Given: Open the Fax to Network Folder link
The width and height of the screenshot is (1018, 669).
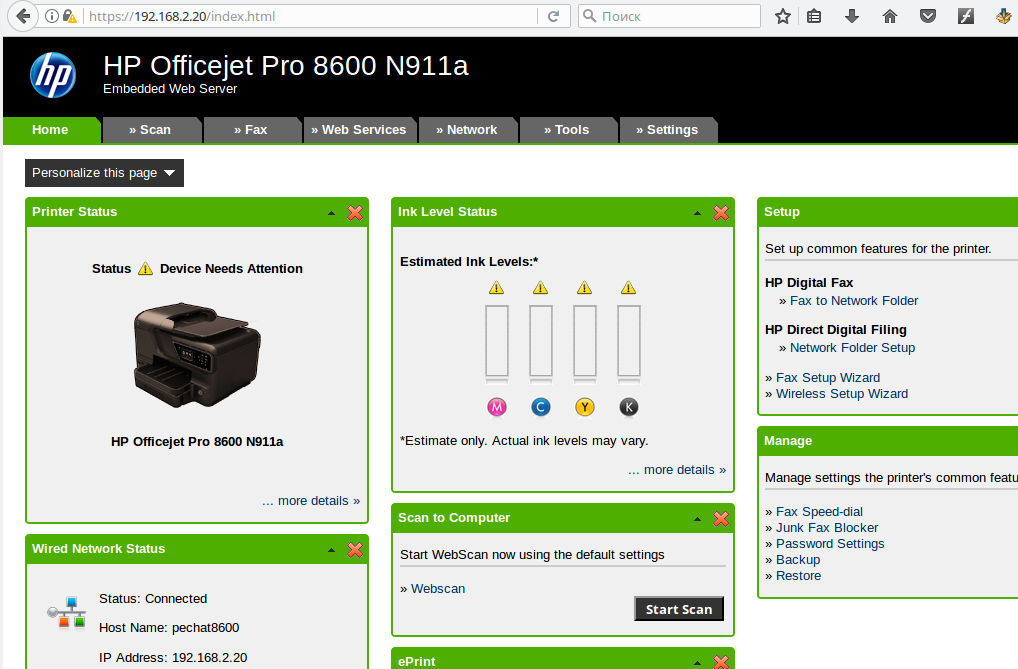Looking at the screenshot, I should point(854,301).
